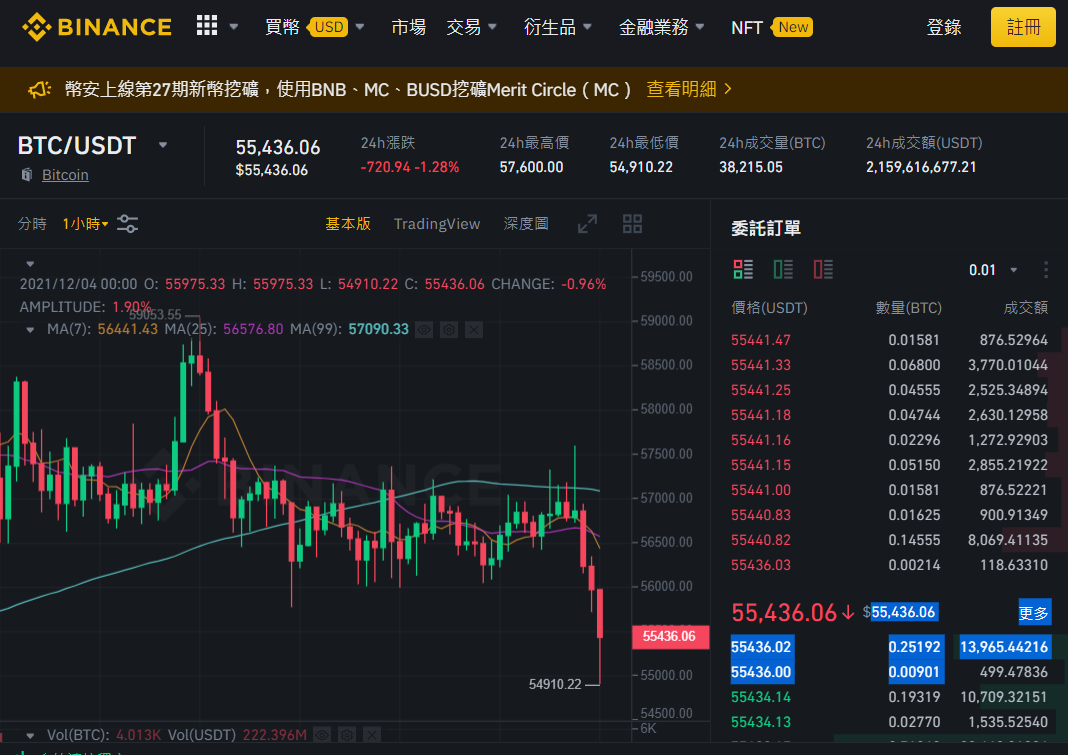This screenshot has width=1068, height=755.
Task: Open the multi-chart layout grid icon
Action: pos(632,224)
